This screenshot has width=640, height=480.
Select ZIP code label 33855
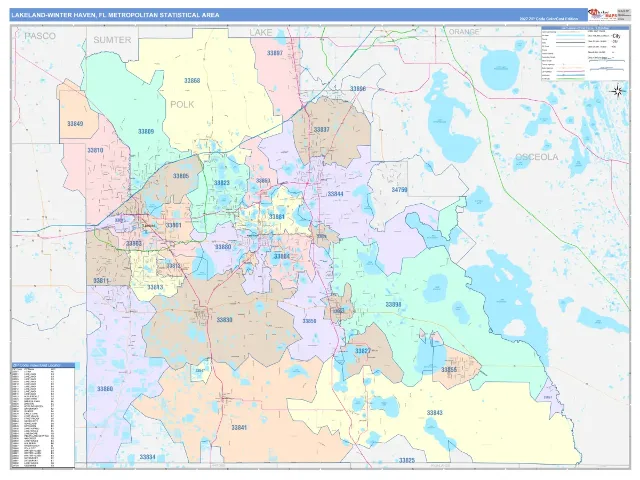tap(449, 369)
